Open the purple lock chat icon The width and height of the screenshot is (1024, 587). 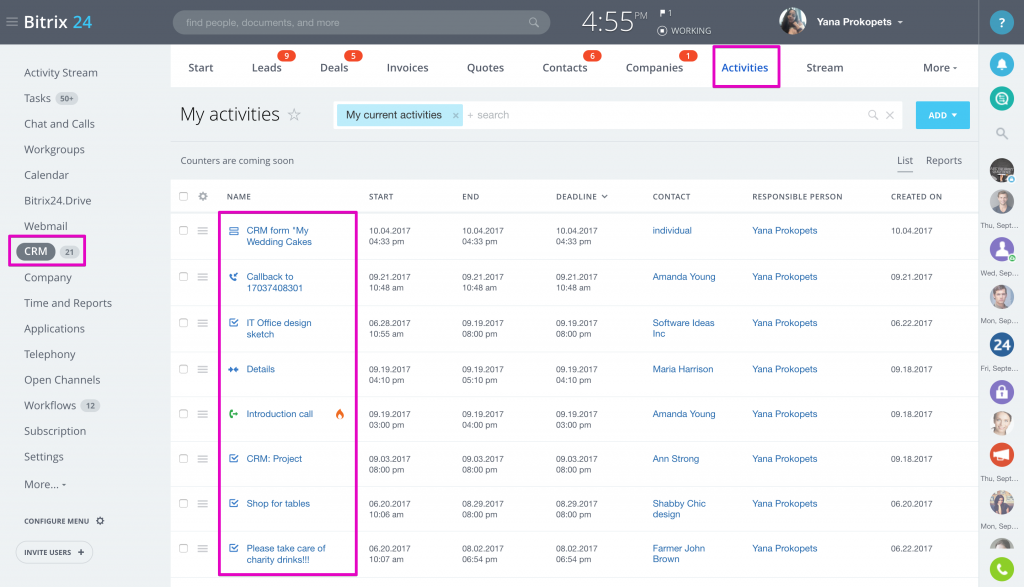[x=1001, y=392]
